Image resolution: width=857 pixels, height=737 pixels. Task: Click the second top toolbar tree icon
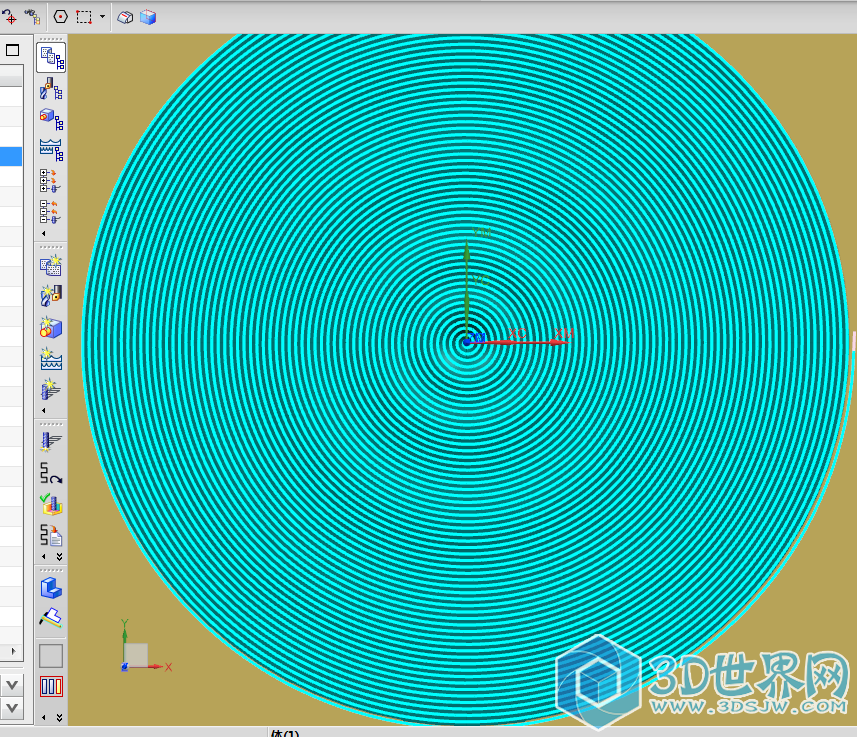tap(33, 17)
